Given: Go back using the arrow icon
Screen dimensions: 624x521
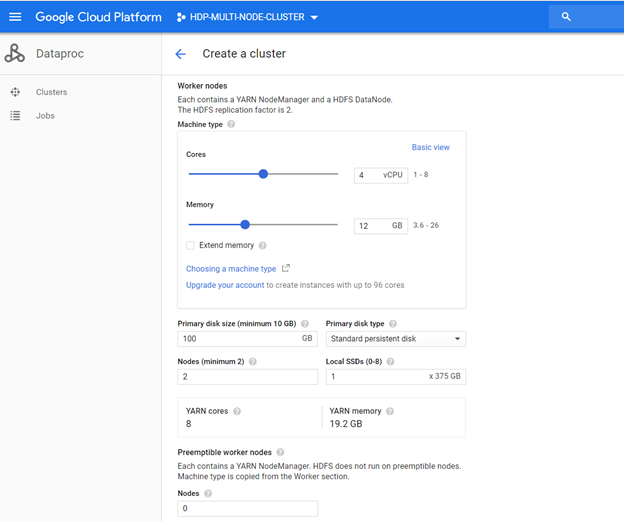Looking at the screenshot, I should tap(181, 54).
